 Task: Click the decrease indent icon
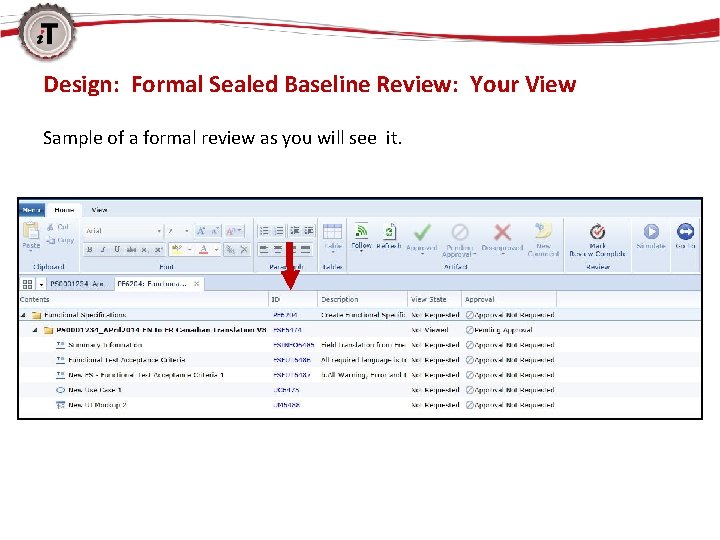point(294,231)
